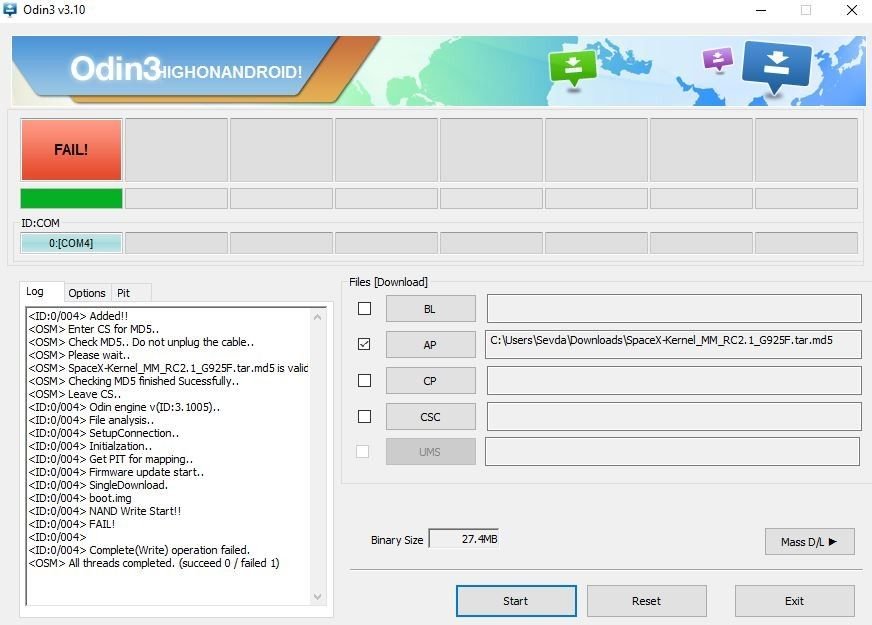Screen dimensions: 872x625
Task: Click the AP file button
Action: (430, 345)
